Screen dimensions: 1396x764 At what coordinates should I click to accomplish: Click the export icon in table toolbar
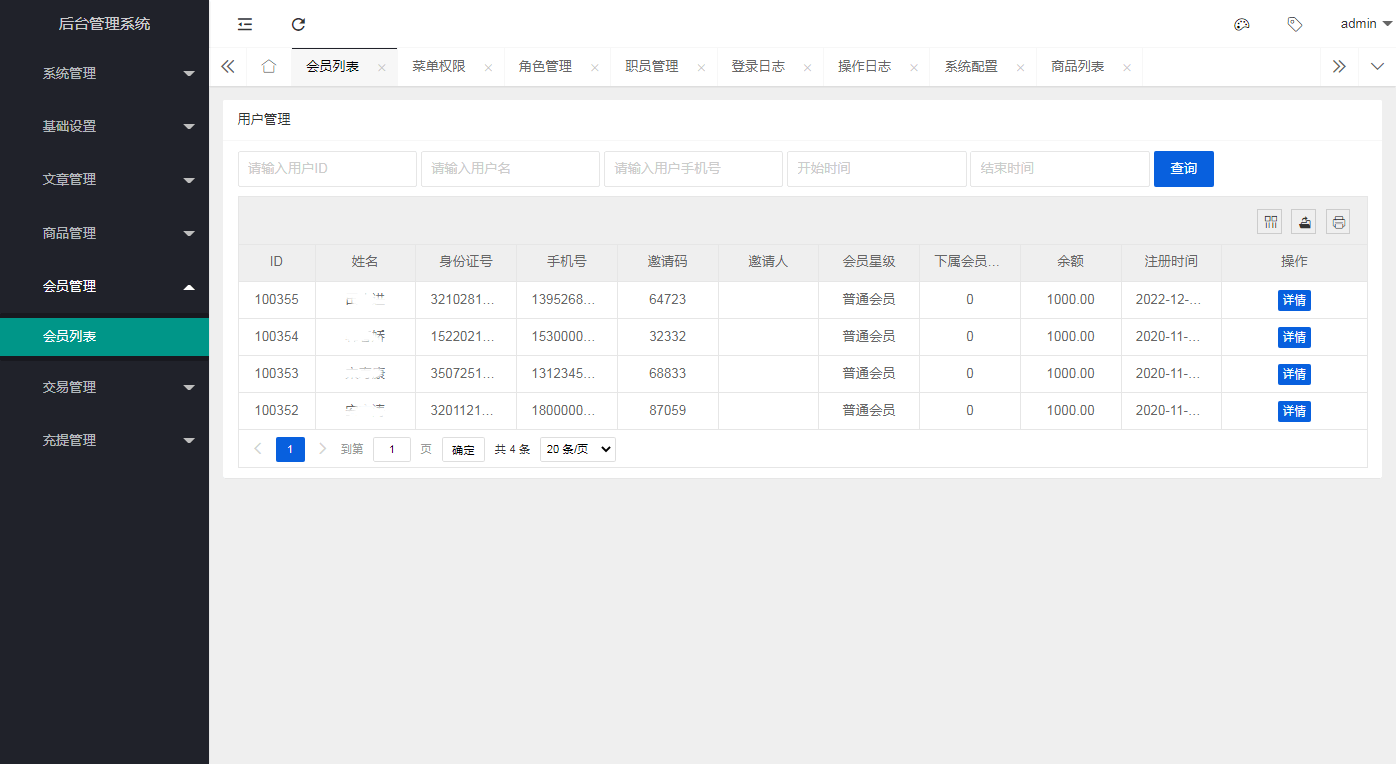pyautogui.click(x=1304, y=222)
